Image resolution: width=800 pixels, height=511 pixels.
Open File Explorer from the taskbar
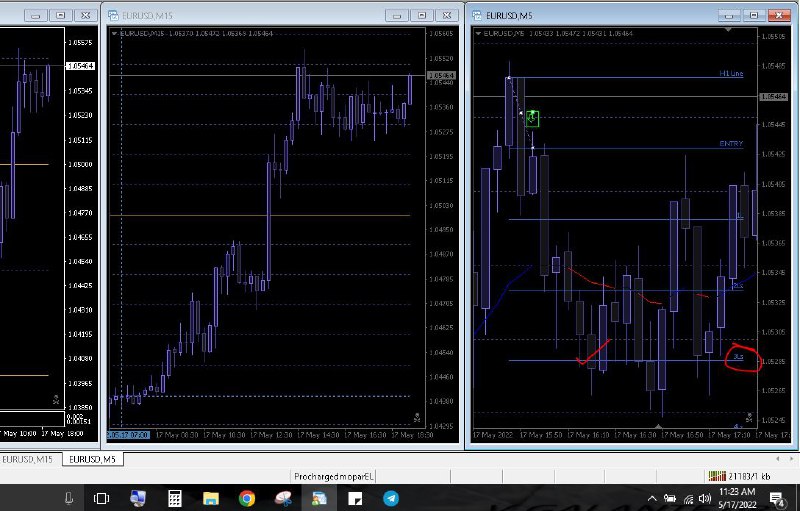(x=211, y=498)
